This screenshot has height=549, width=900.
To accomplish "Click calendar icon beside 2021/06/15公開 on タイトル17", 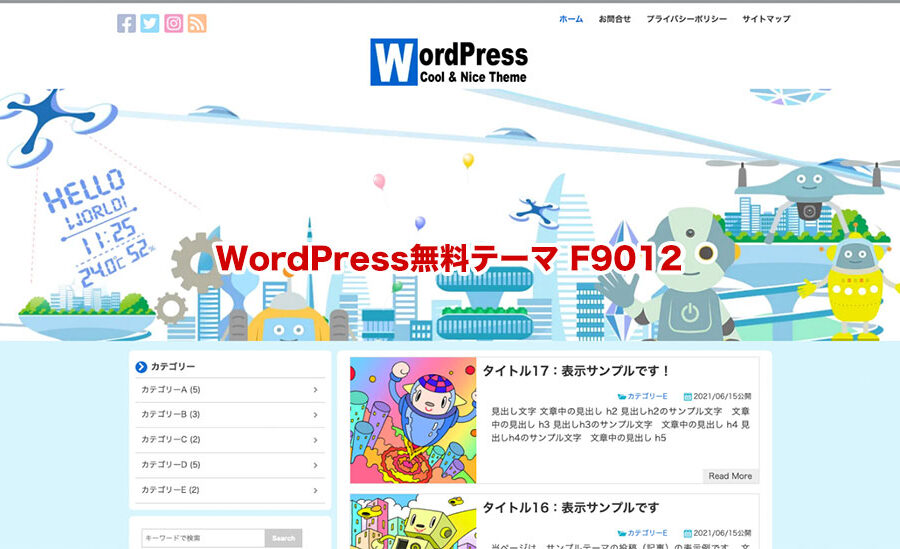I will tap(688, 396).
